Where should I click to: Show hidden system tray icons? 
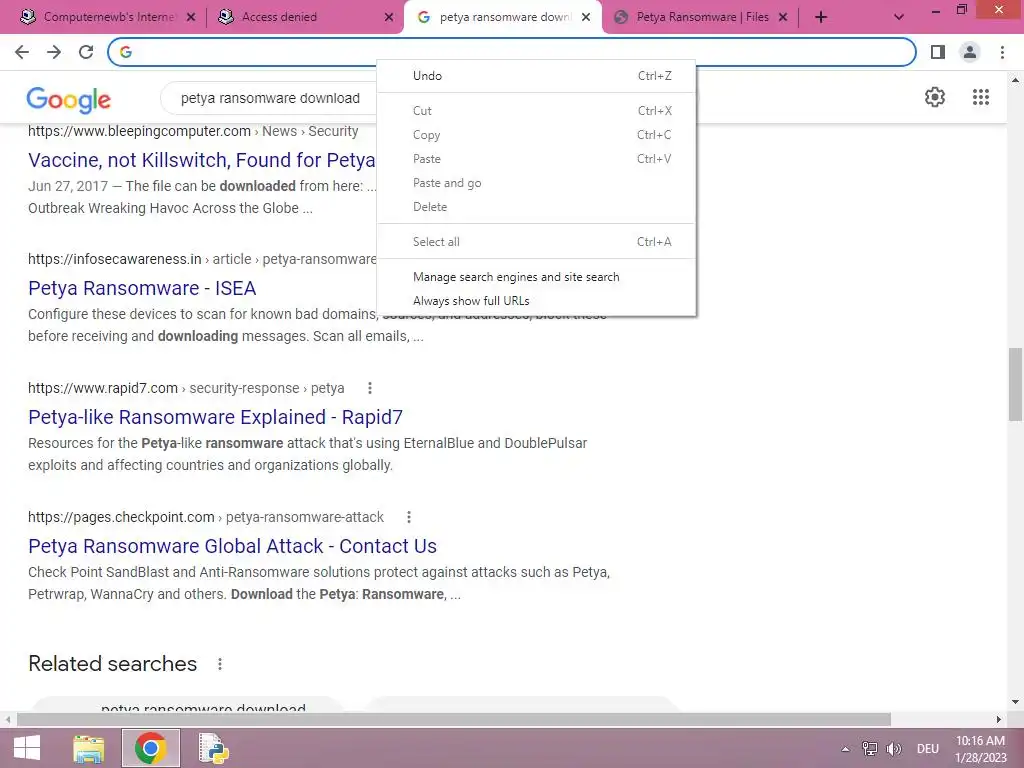click(845, 749)
